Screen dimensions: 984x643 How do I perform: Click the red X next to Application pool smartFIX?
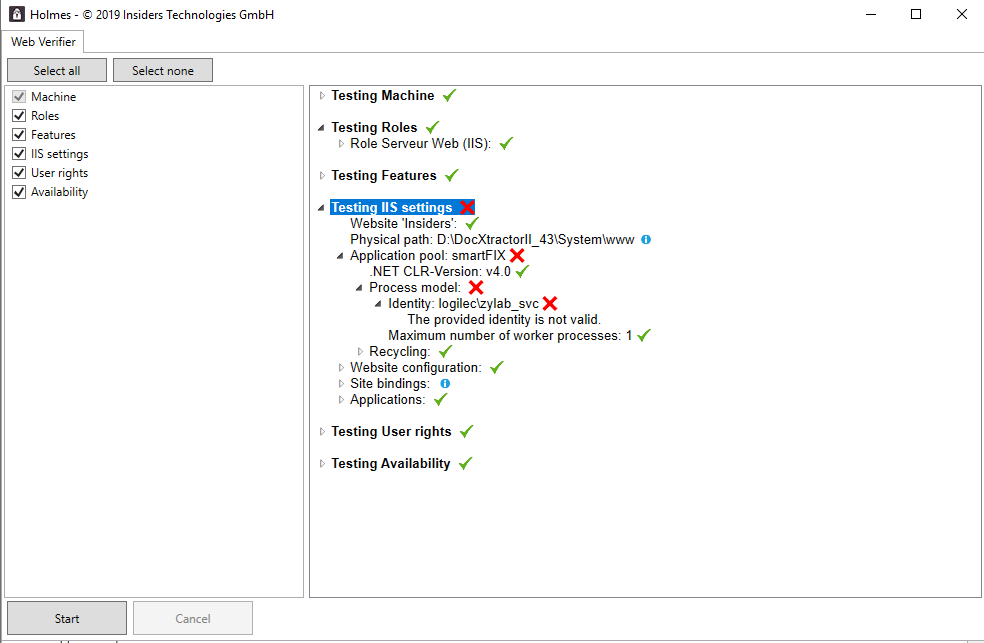coord(517,256)
